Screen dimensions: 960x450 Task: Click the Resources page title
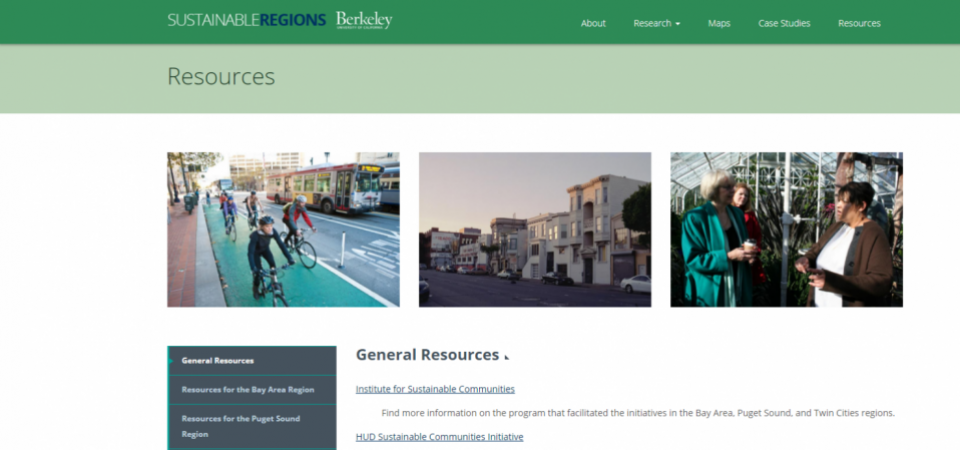point(221,77)
